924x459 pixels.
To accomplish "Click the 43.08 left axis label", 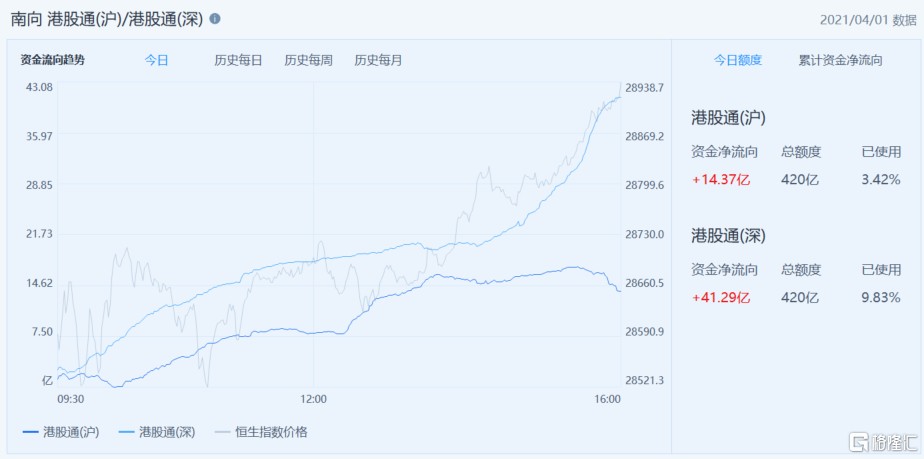I will pyautogui.click(x=39, y=87).
